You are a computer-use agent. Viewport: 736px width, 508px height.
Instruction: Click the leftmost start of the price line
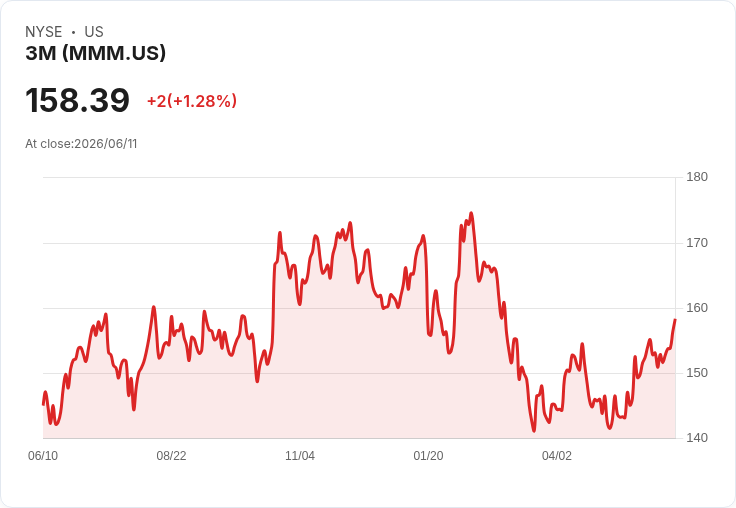tap(43, 404)
